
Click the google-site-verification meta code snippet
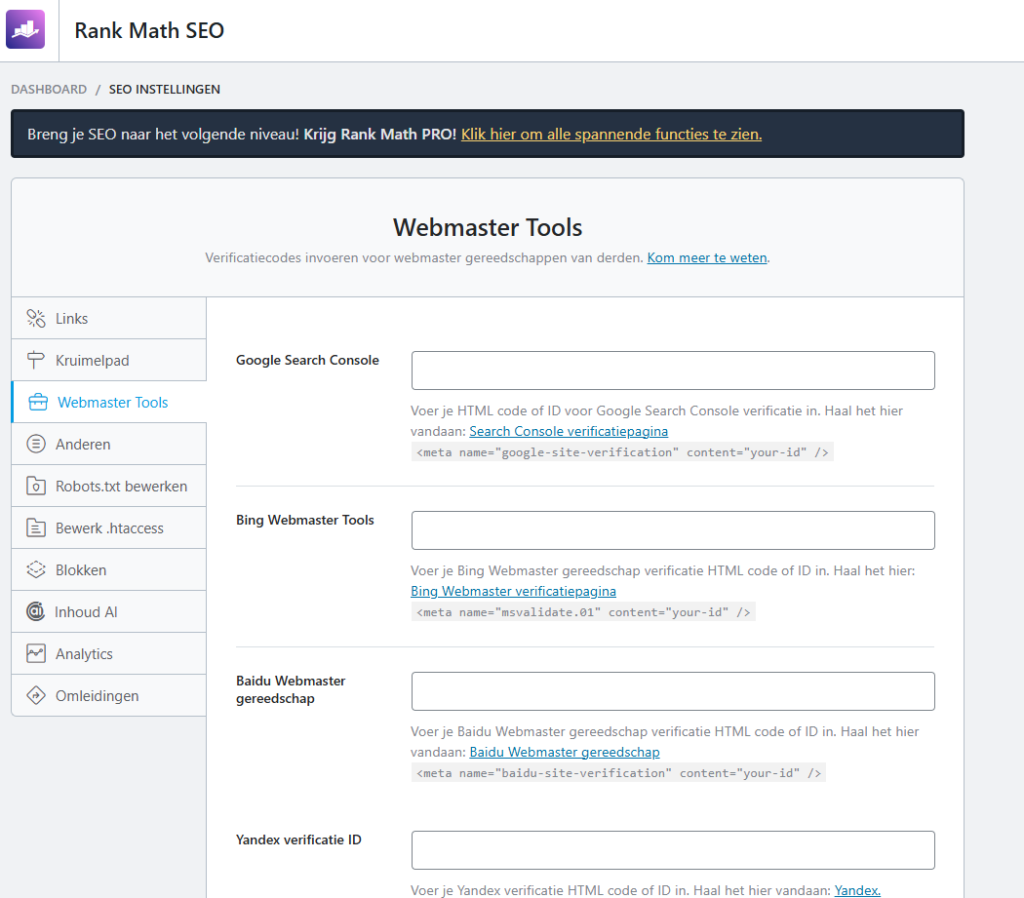622,452
